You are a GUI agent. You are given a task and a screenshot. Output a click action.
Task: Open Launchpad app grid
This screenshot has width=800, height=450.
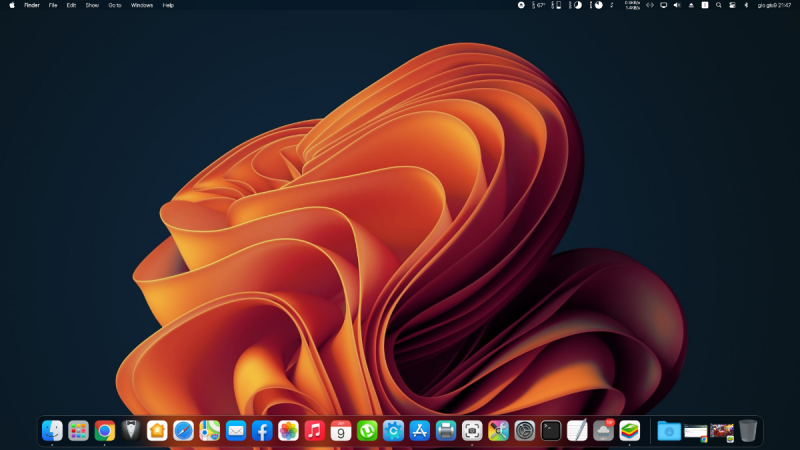coord(78,431)
